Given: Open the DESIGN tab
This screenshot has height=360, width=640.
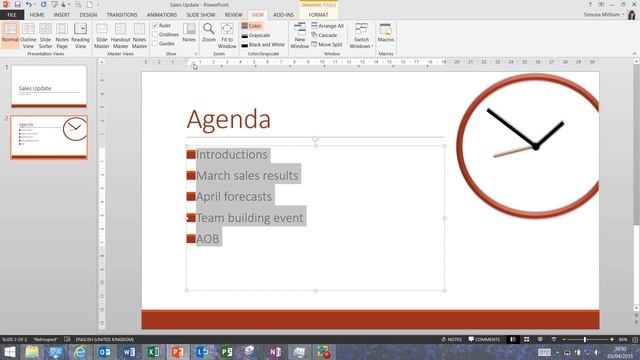Looking at the screenshot, I should [88, 15].
